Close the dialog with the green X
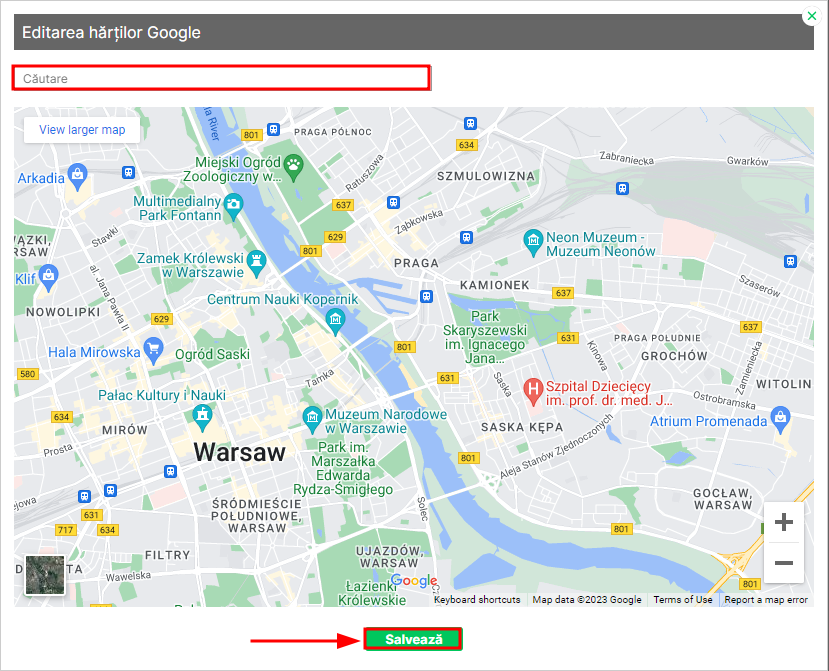829x671 pixels. point(811,16)
